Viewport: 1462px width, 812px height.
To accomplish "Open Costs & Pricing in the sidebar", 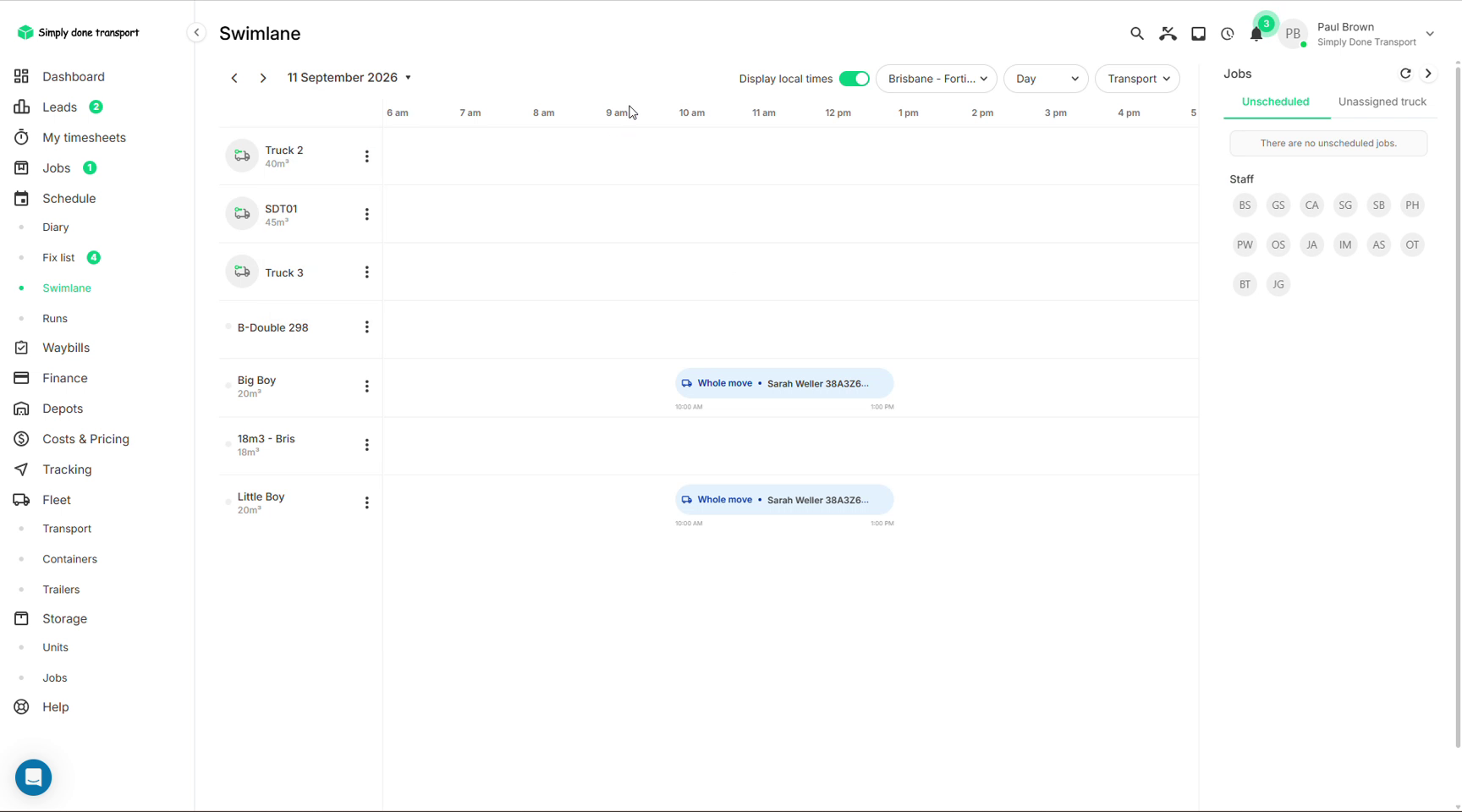I will (85, 439).
